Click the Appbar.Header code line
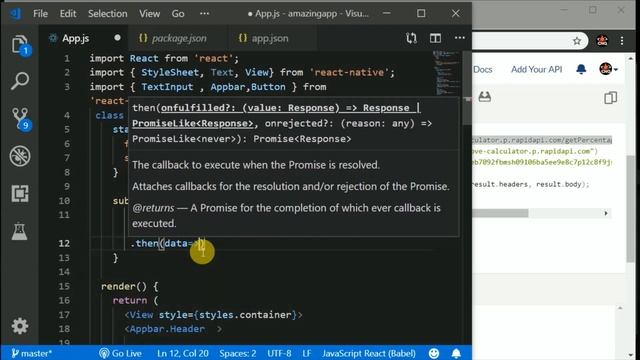This screenshot has width=640, height=360. click(173, 329)
